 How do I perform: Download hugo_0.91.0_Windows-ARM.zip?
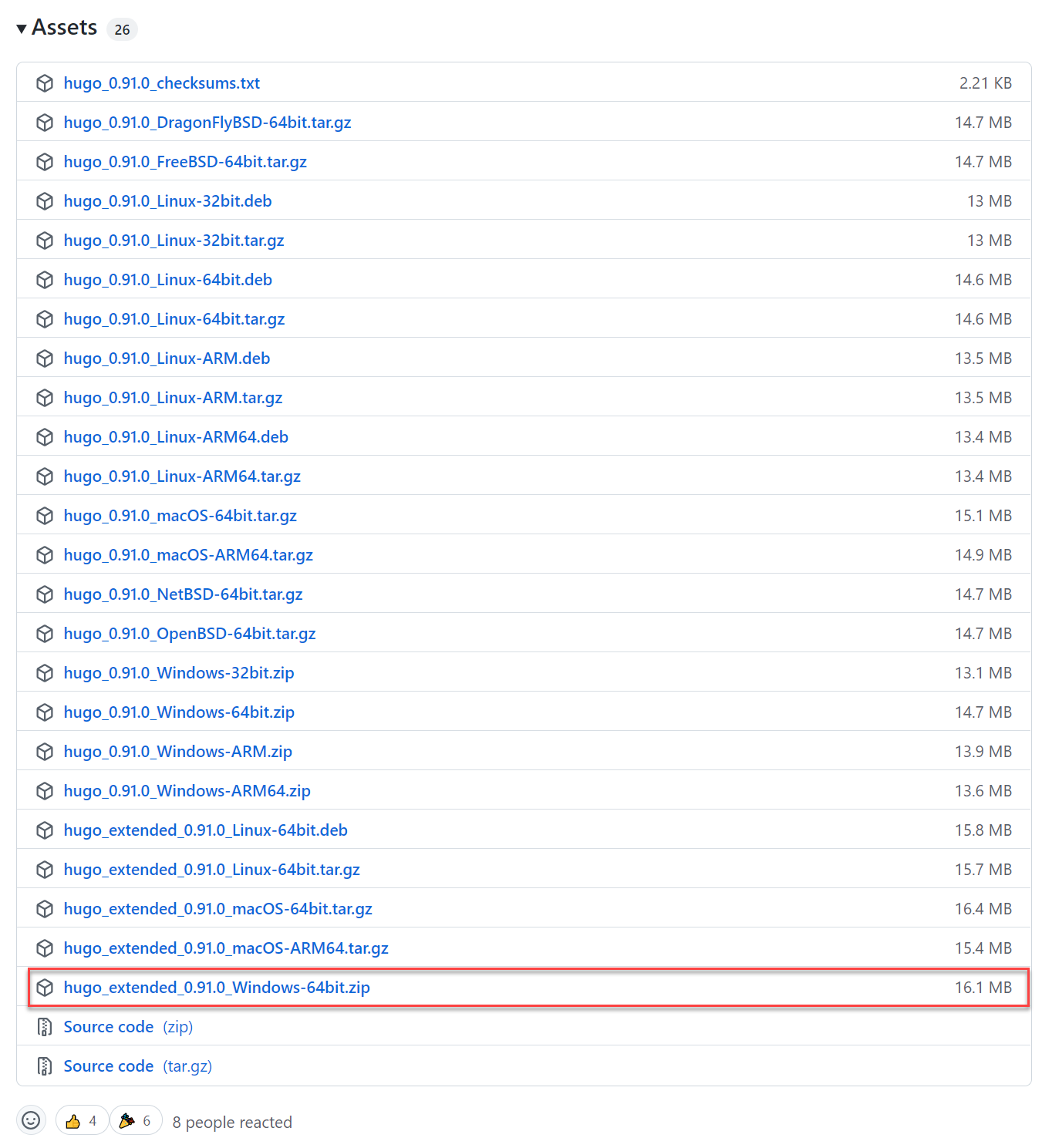pos(178,751)
